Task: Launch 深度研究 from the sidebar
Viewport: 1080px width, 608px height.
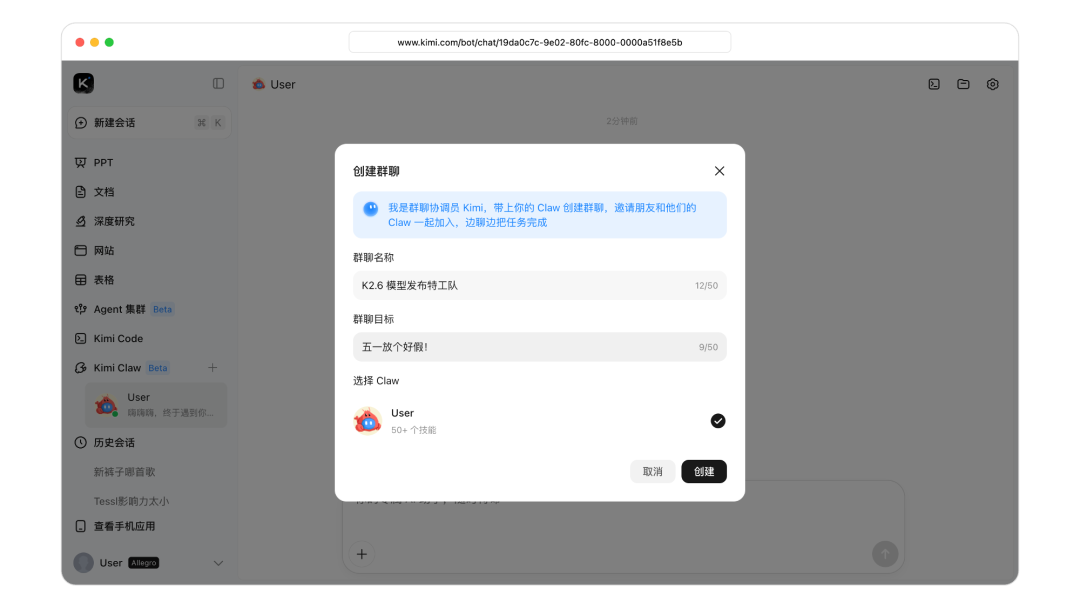Action: [x=110, y=221]
